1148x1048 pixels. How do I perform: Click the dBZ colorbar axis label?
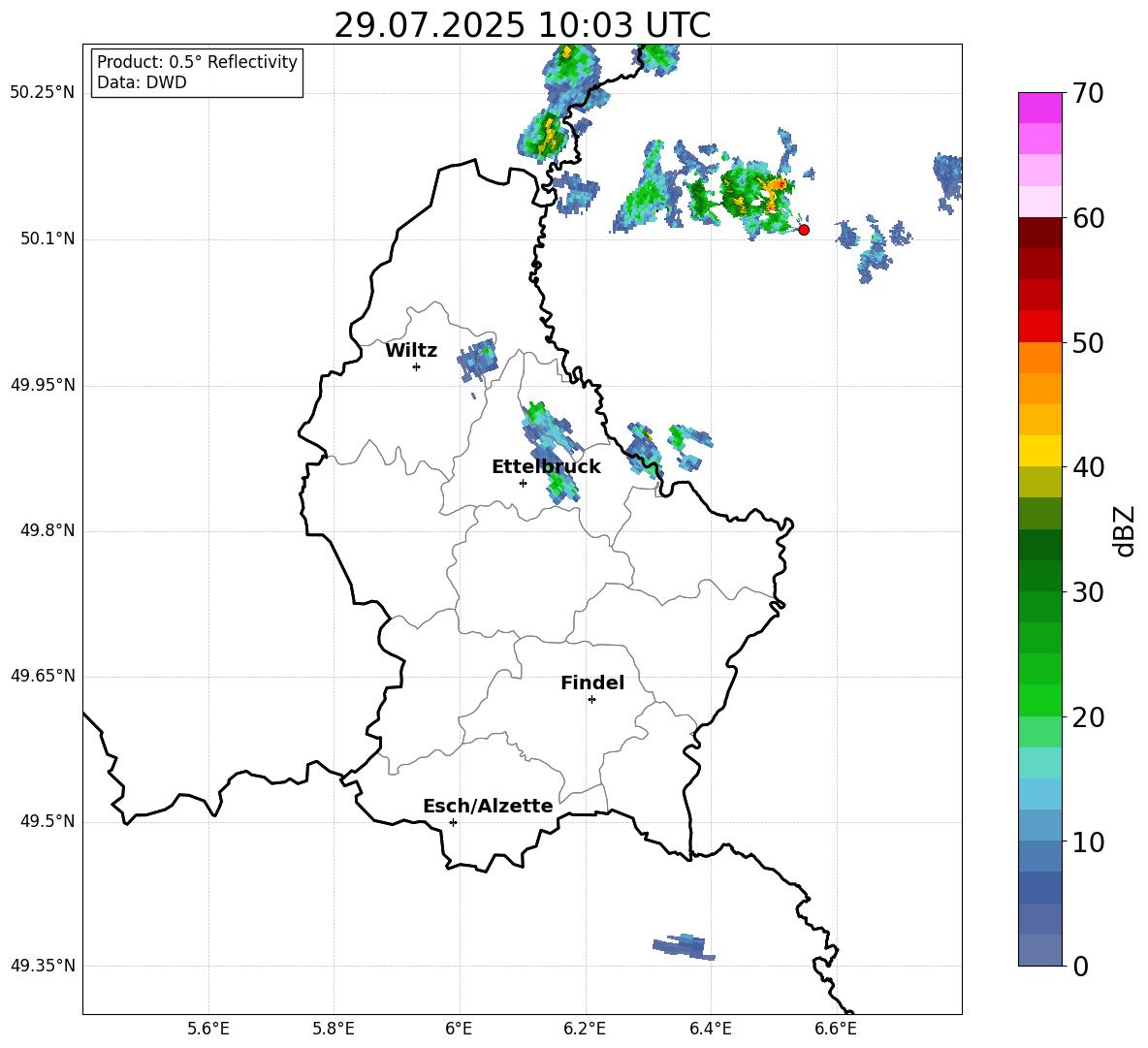point(1125,530)
